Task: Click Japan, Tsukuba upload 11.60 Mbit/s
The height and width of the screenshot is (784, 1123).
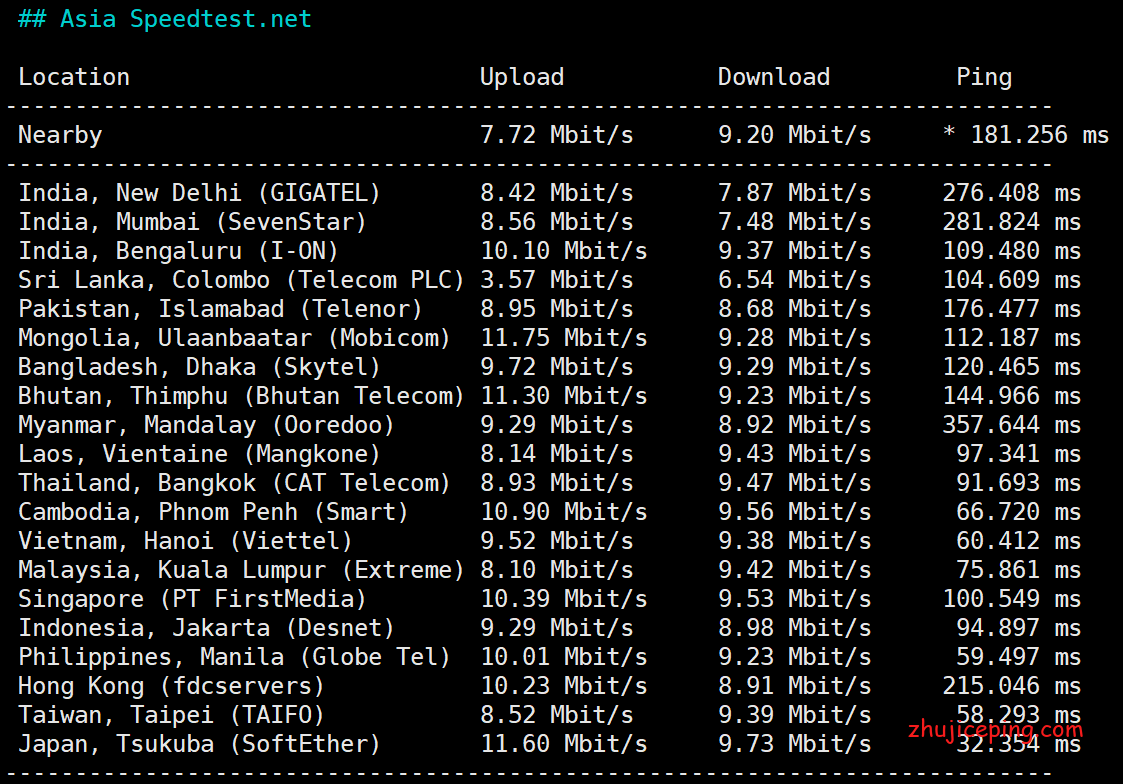Action: 564,745
